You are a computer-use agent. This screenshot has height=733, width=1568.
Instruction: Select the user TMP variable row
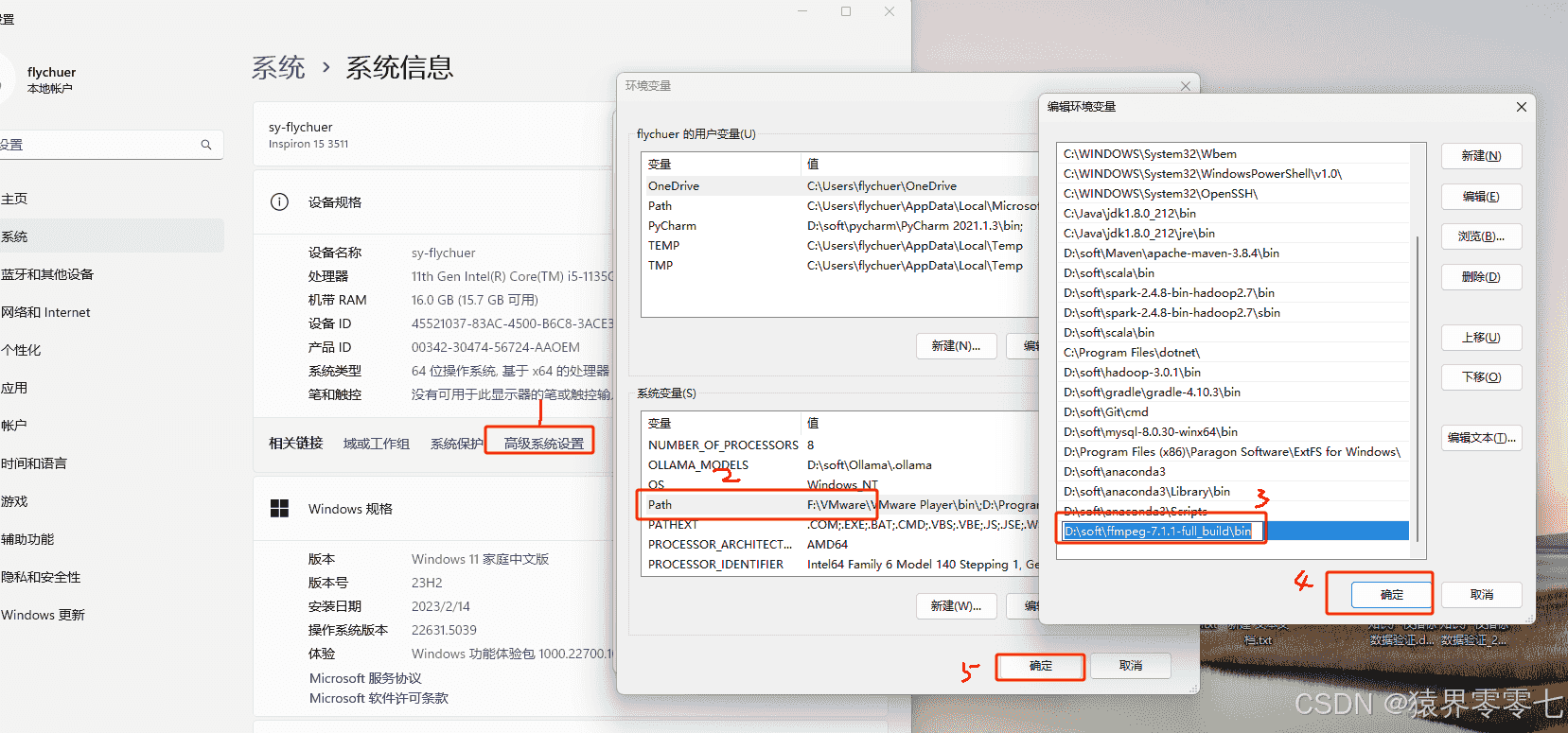pos(840,266)
